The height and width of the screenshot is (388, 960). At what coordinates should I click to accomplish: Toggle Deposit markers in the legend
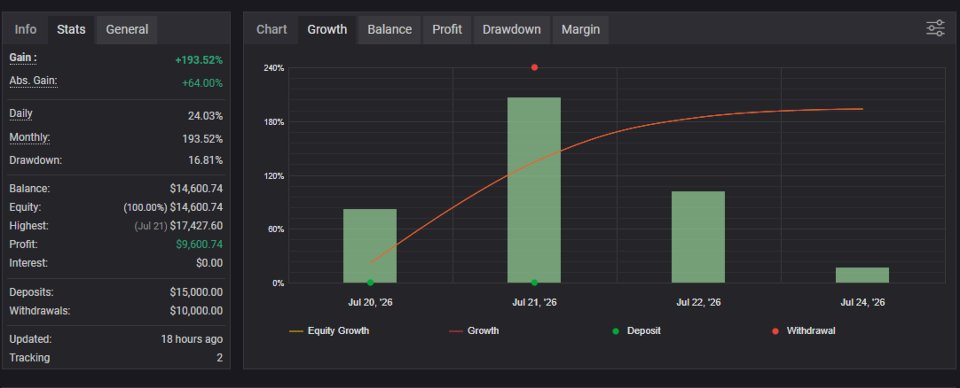tap(636, 331)
